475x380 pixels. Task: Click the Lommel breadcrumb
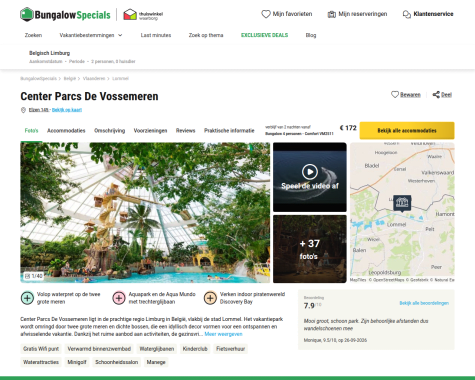tap(120, 79)
